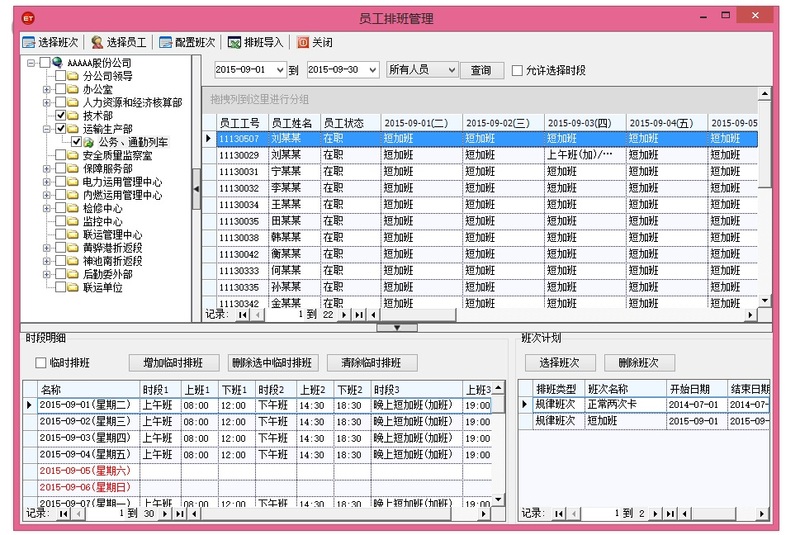
Task: Select the 上午班(加)/… cell on 2015-09-03
Action: (585, 155)
